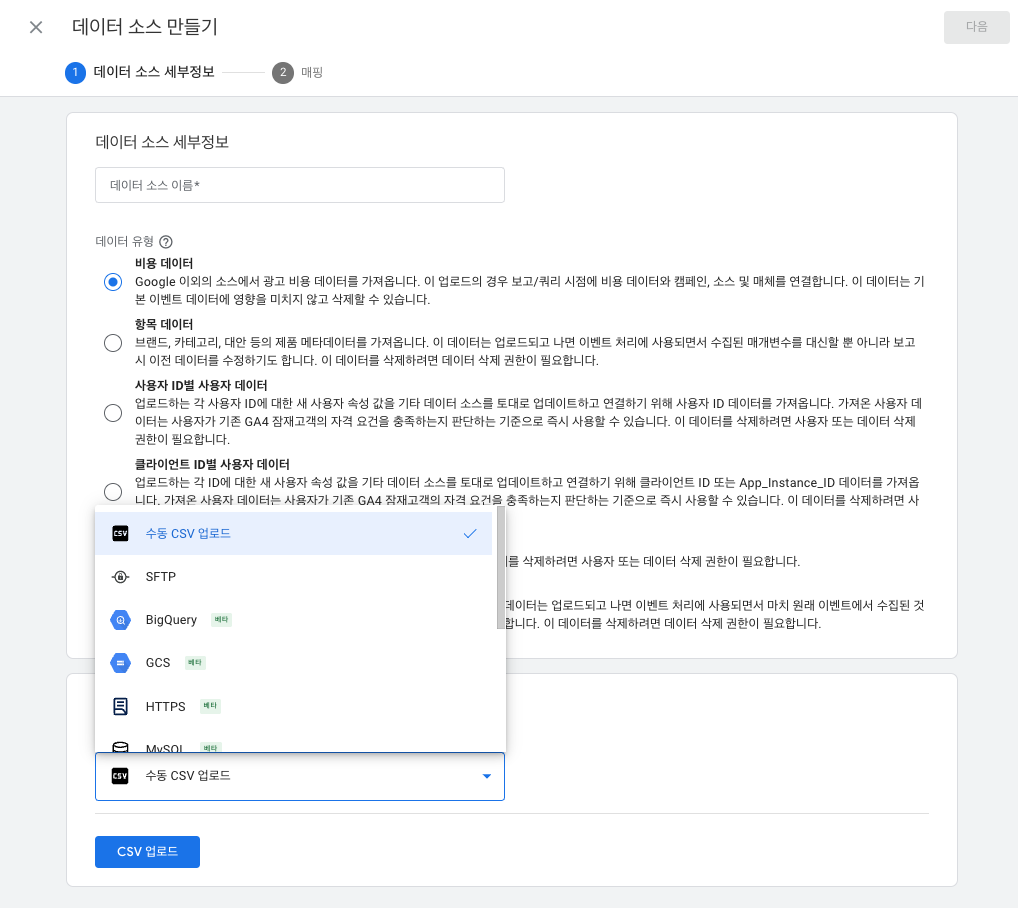Click the 항목 데이터 label text
Viewport: 1018px width, 908px height.
point(164,324)
